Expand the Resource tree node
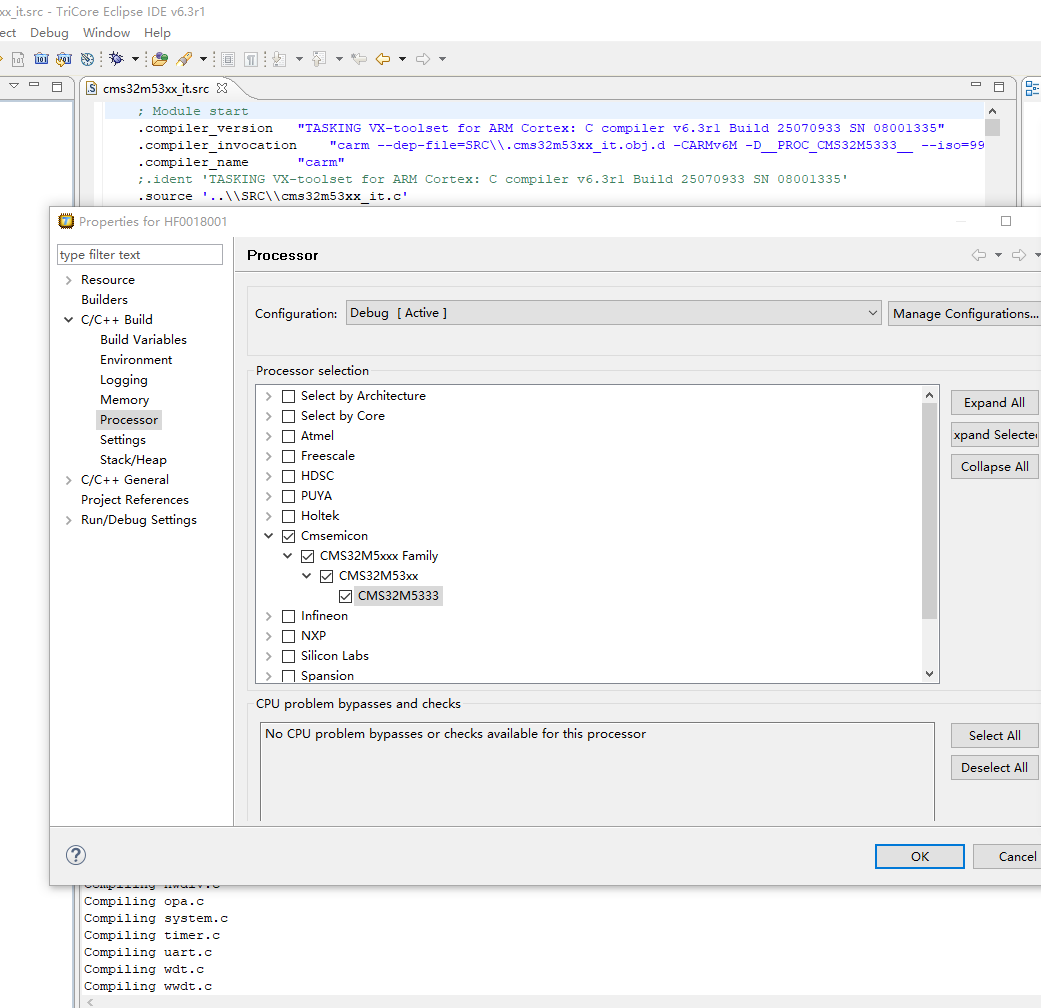Image resolution: width=1041 pixels, height=1008 pixels. click(68, 280)
